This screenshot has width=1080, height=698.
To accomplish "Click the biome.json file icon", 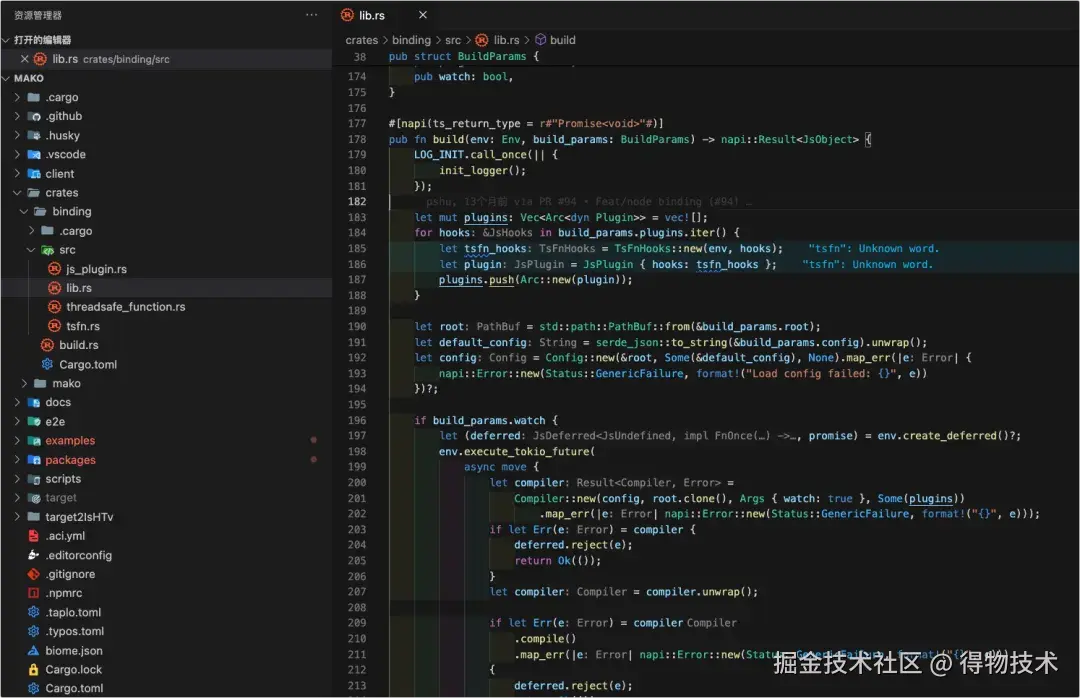I will click(34, 650).
